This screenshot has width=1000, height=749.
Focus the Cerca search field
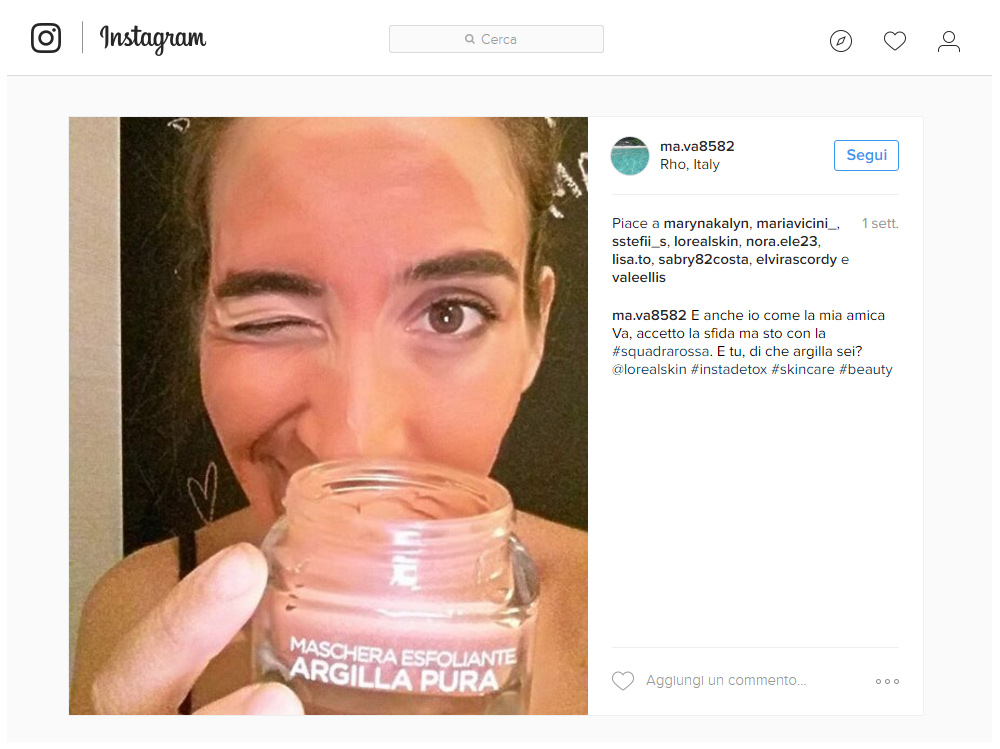pyautogui.click(x=496, y=39)
